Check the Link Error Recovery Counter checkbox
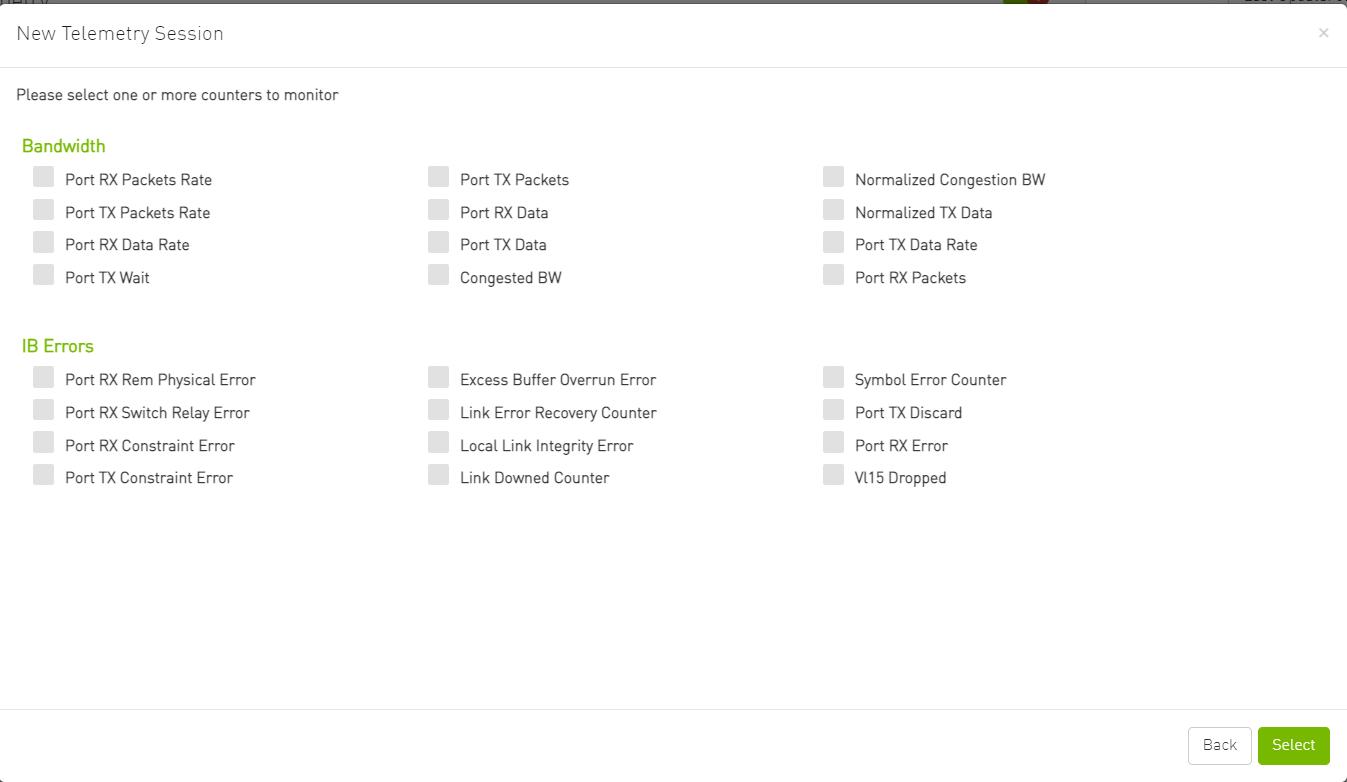The width and height of the screenshot is (1347, 782). coord(438,409)
